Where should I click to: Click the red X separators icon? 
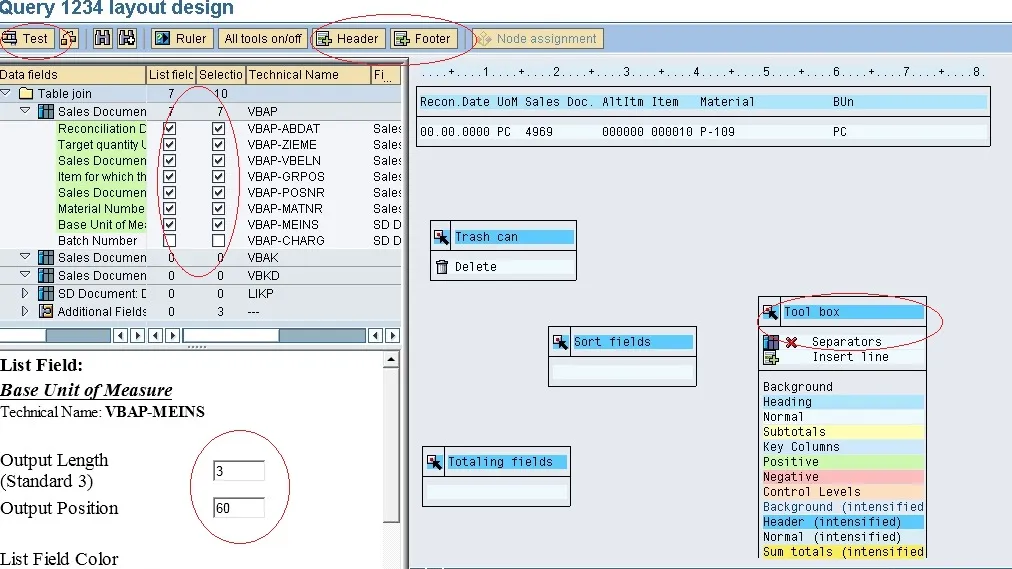tap(791, 342)
